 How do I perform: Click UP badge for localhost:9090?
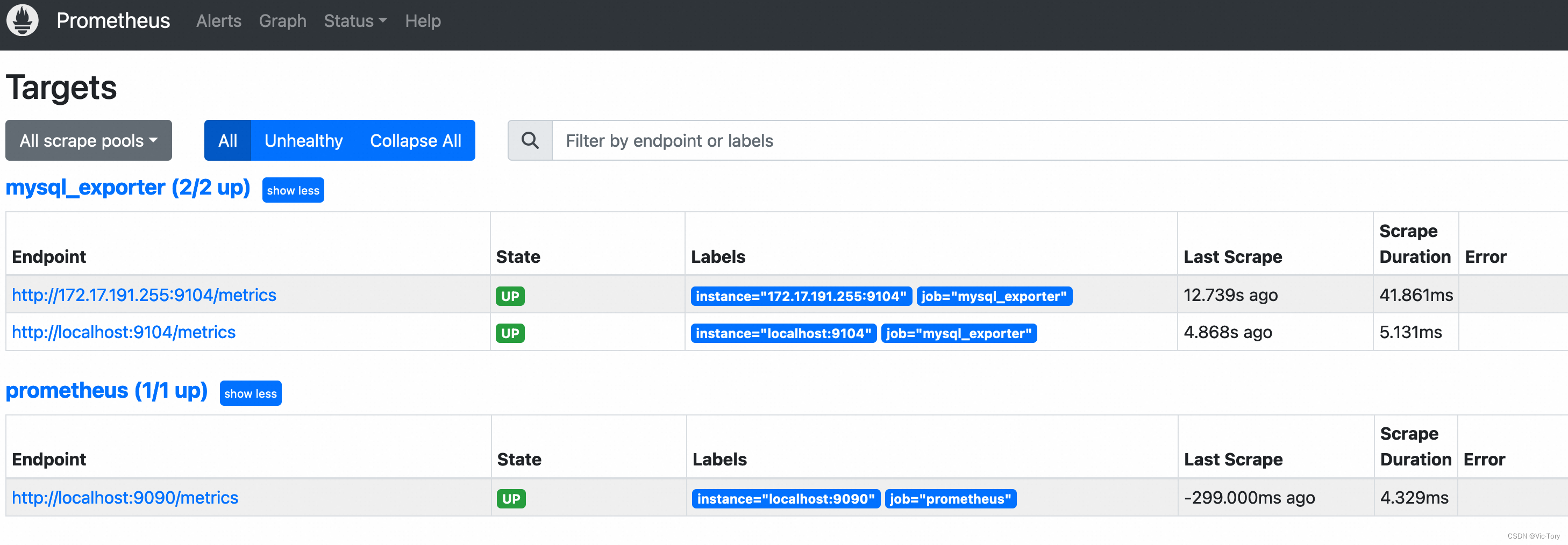point(511,499)
